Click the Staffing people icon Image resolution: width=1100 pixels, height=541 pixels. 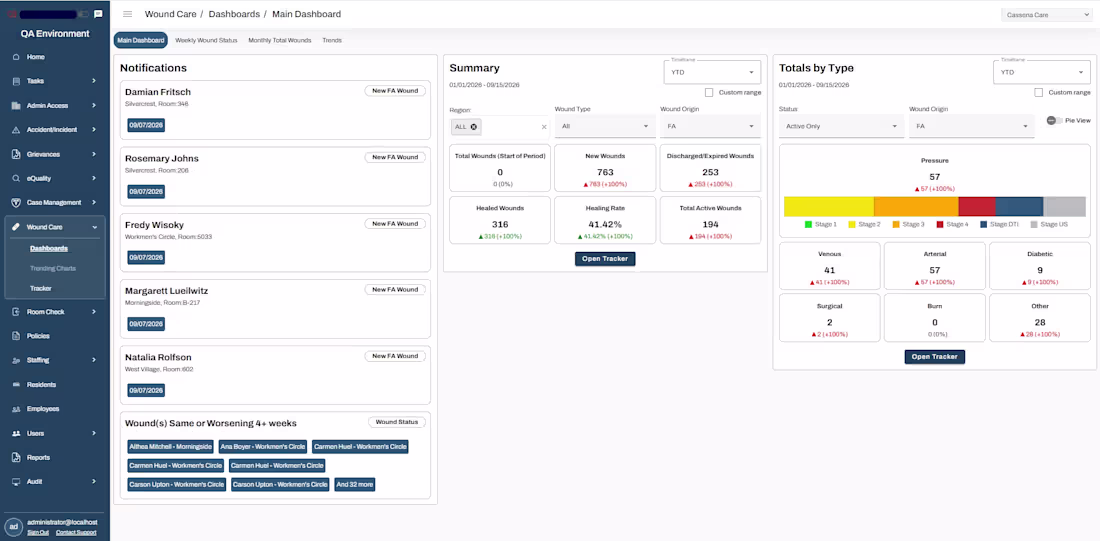pos(16,360)
